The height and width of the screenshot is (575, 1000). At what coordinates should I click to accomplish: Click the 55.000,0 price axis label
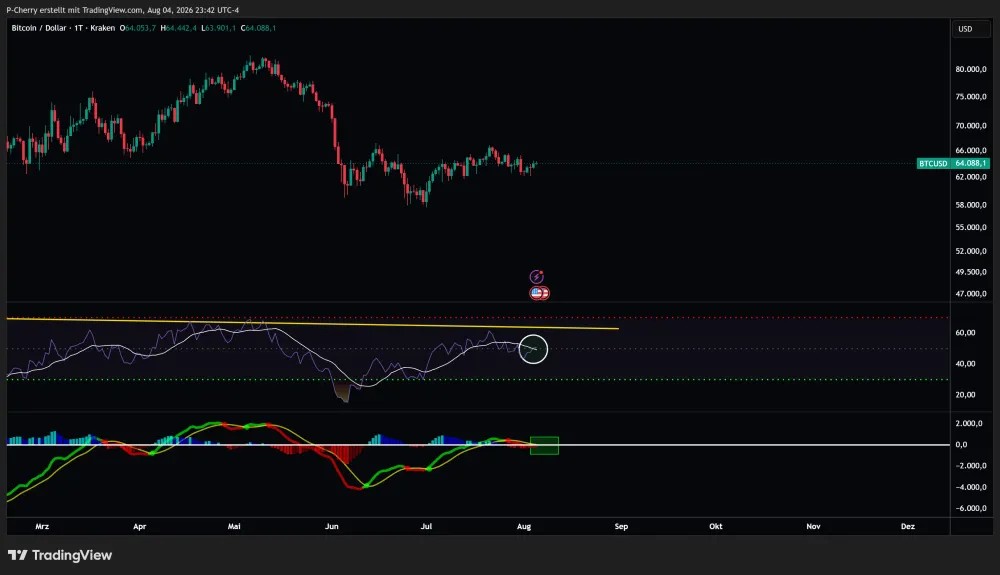coord(971,228)
